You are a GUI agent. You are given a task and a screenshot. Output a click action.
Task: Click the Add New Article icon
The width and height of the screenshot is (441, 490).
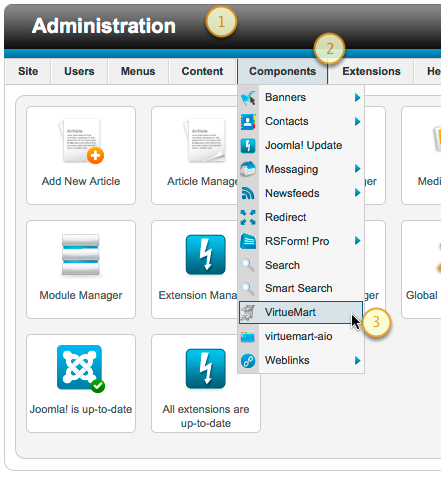81,141
